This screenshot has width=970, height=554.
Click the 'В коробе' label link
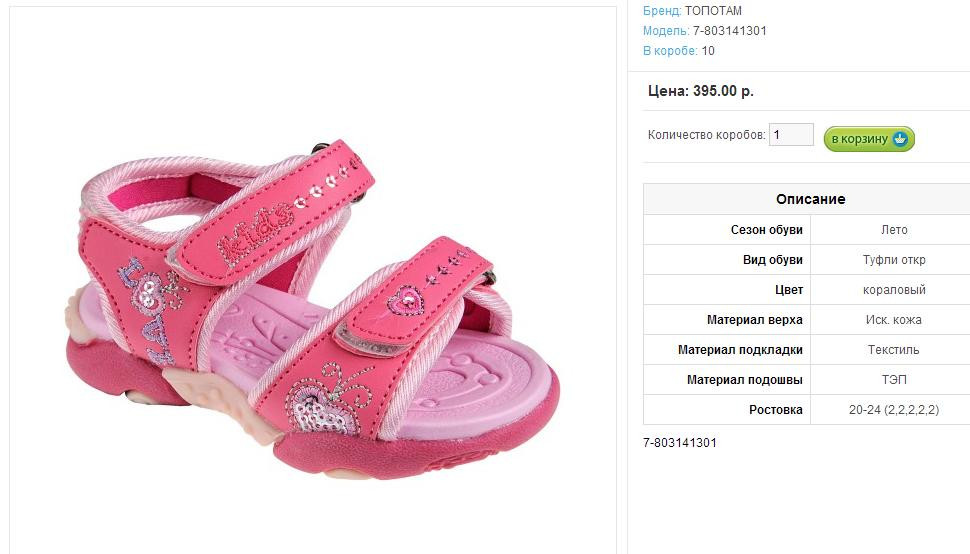click(670, 51)
